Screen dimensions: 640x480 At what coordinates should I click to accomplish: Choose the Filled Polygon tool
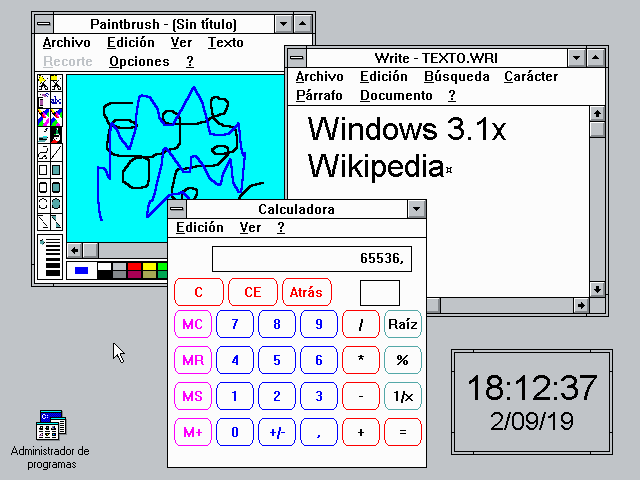56,222
